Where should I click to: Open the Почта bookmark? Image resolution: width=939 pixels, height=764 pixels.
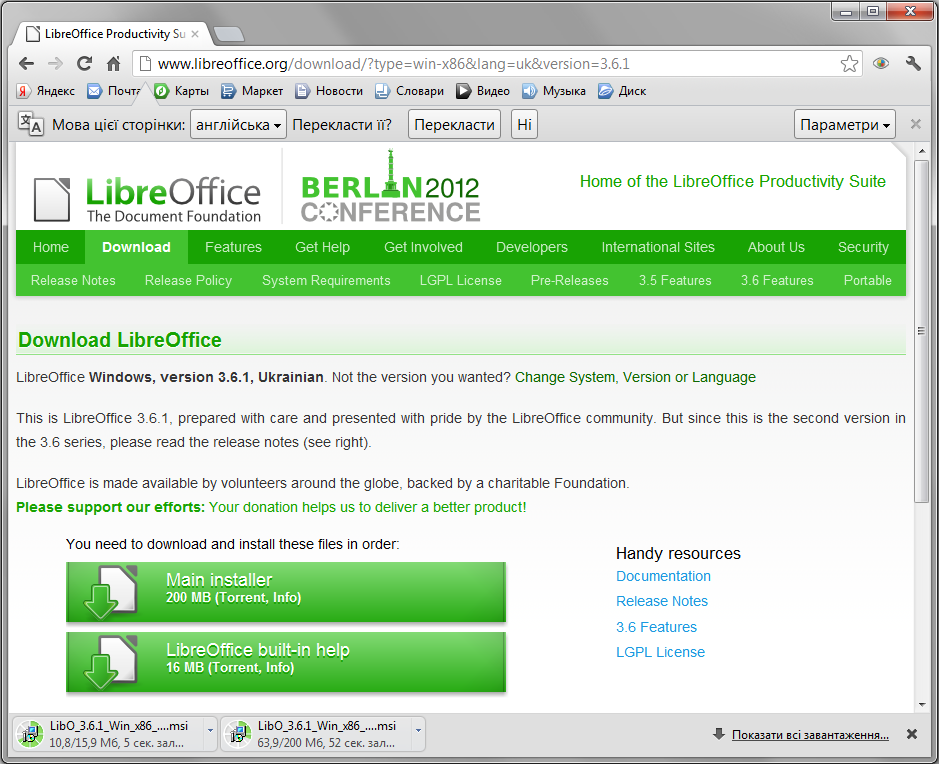[114, 91]
